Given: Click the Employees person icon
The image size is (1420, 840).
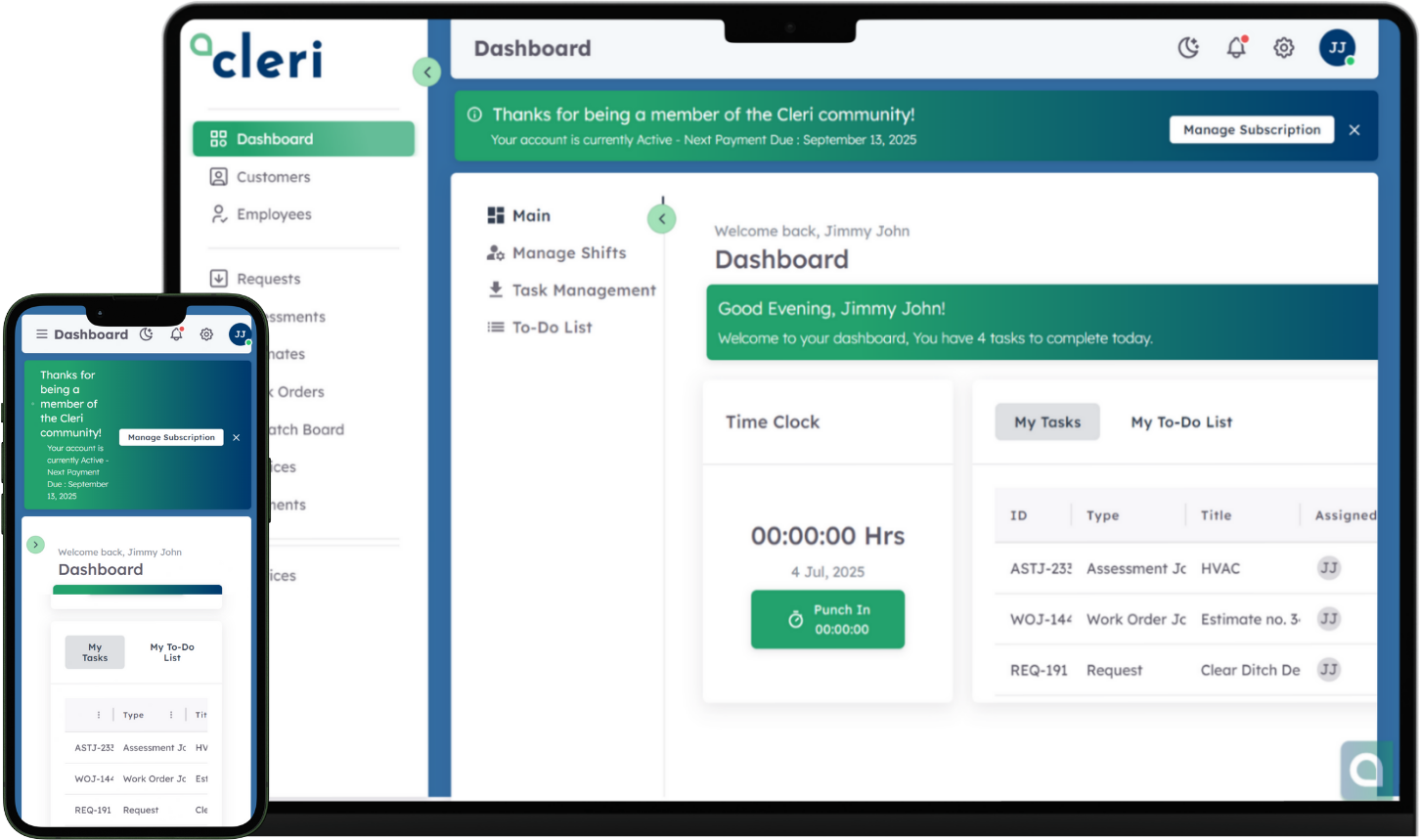Looking at the screenshot, I should click(x=219, y=214).
